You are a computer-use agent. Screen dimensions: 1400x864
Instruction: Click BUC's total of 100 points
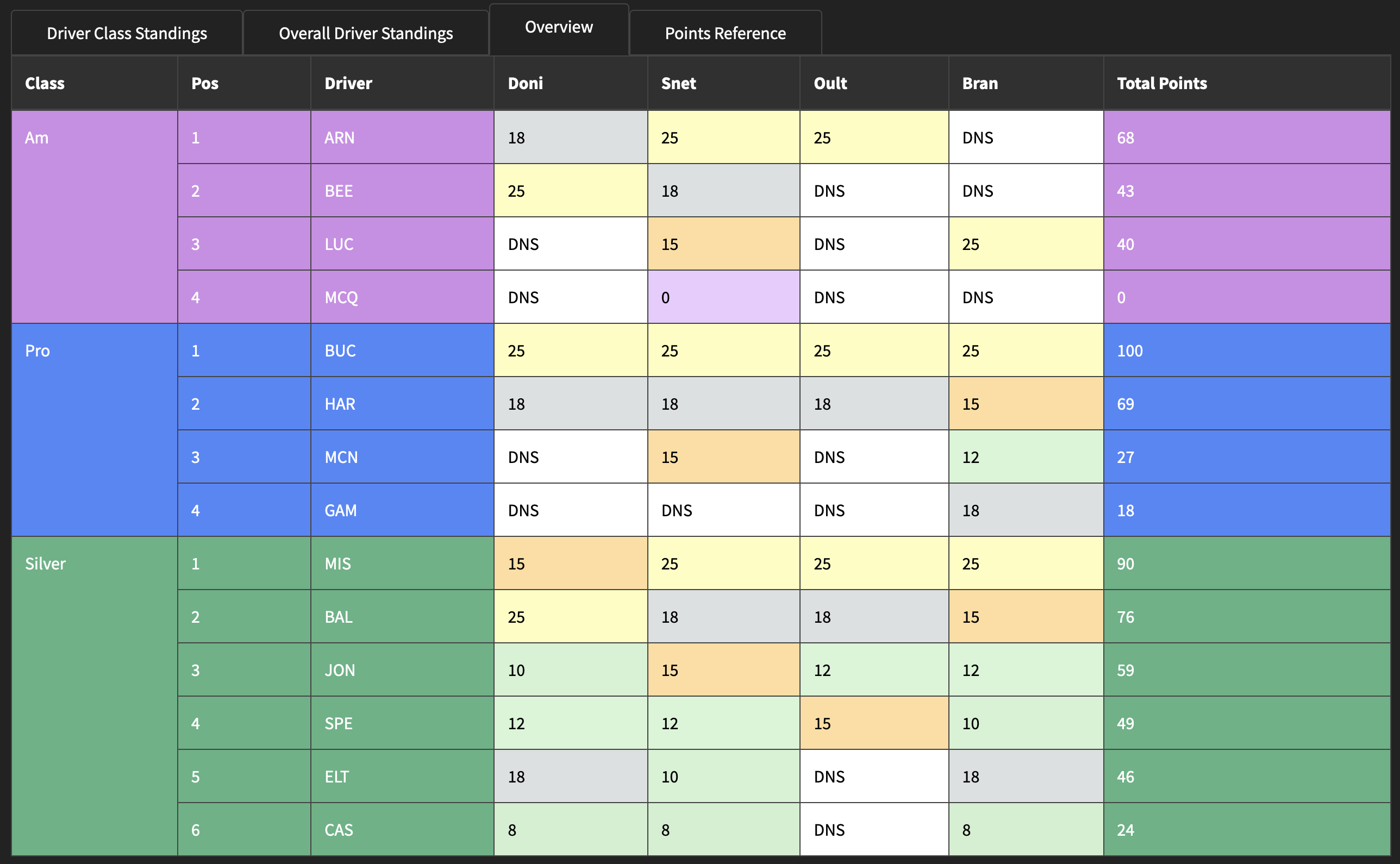[1130, 350]
